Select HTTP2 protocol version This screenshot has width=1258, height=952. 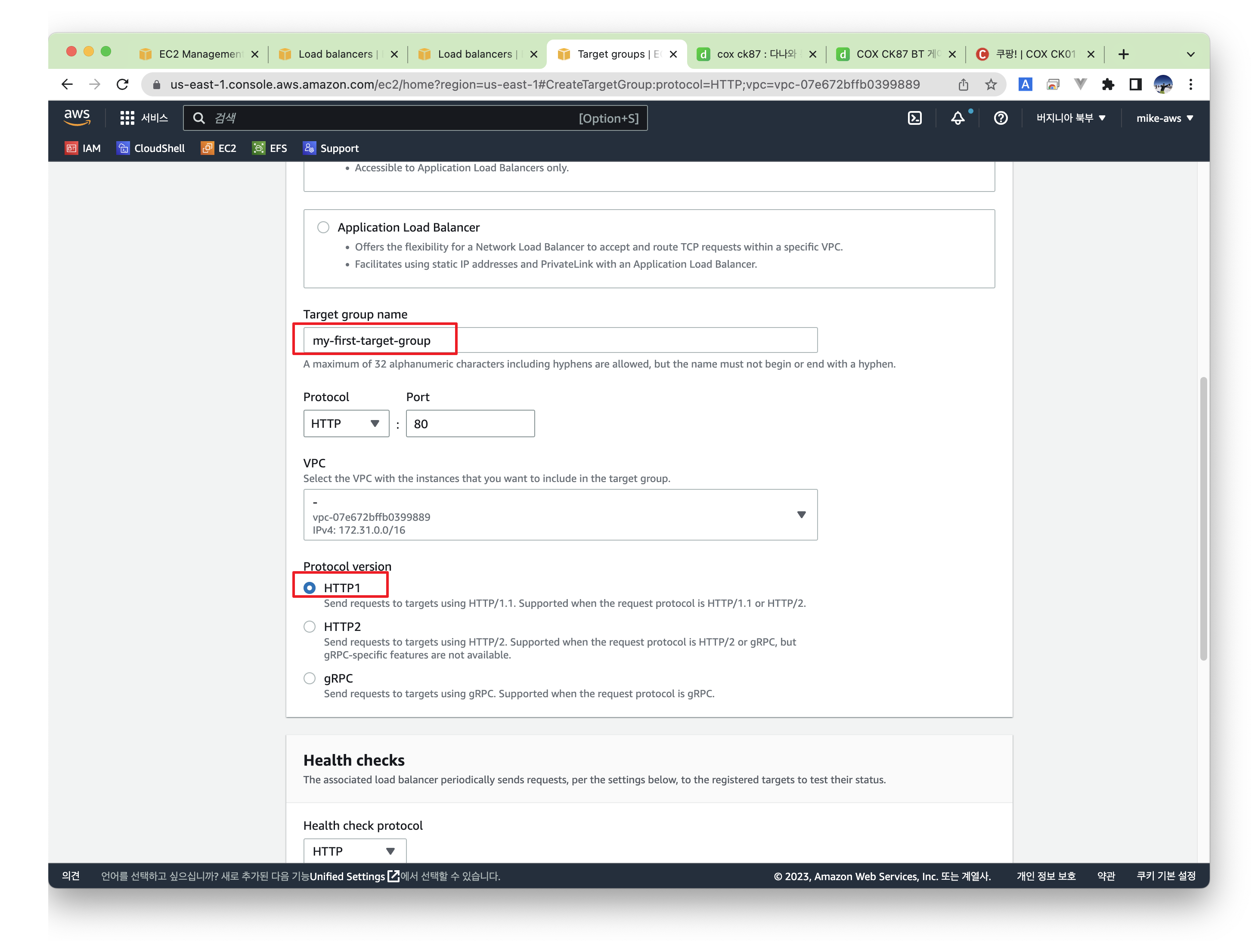click(310, 626)
